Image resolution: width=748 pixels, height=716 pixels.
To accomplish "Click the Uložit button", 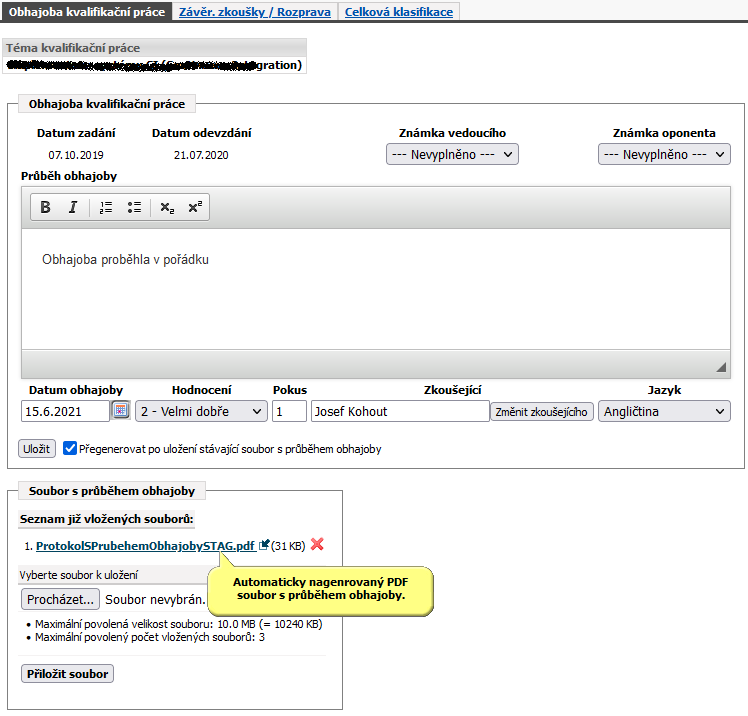I will tap(37, 449).
